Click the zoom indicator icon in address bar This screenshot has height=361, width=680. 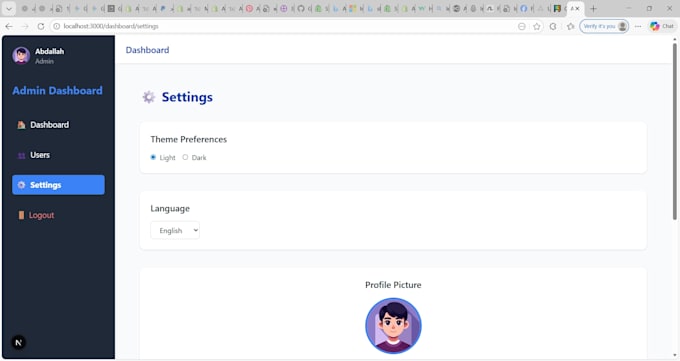(522, 26)
